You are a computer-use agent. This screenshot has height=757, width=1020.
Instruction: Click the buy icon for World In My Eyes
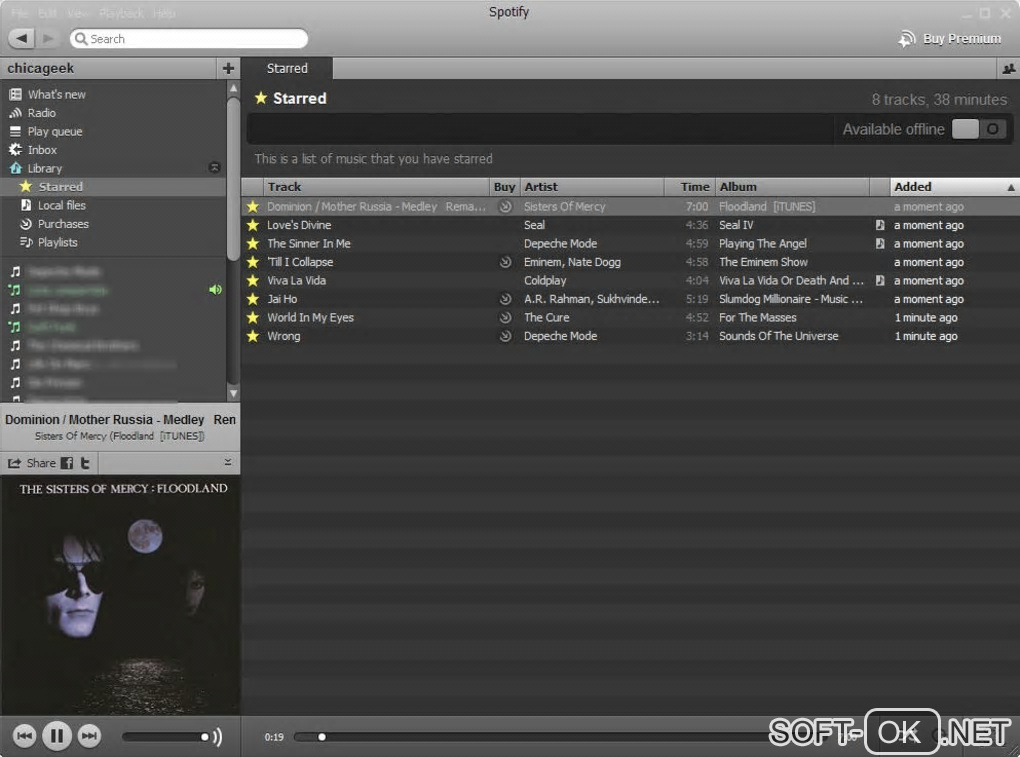click(x=505, y=317)
